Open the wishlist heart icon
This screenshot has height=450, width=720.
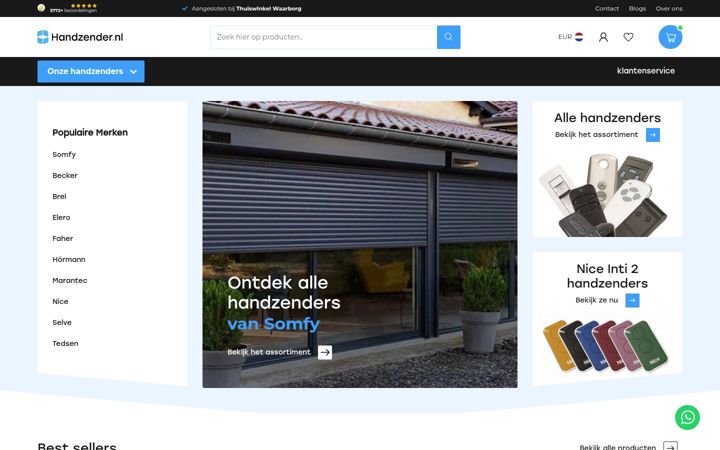[628, 37]
